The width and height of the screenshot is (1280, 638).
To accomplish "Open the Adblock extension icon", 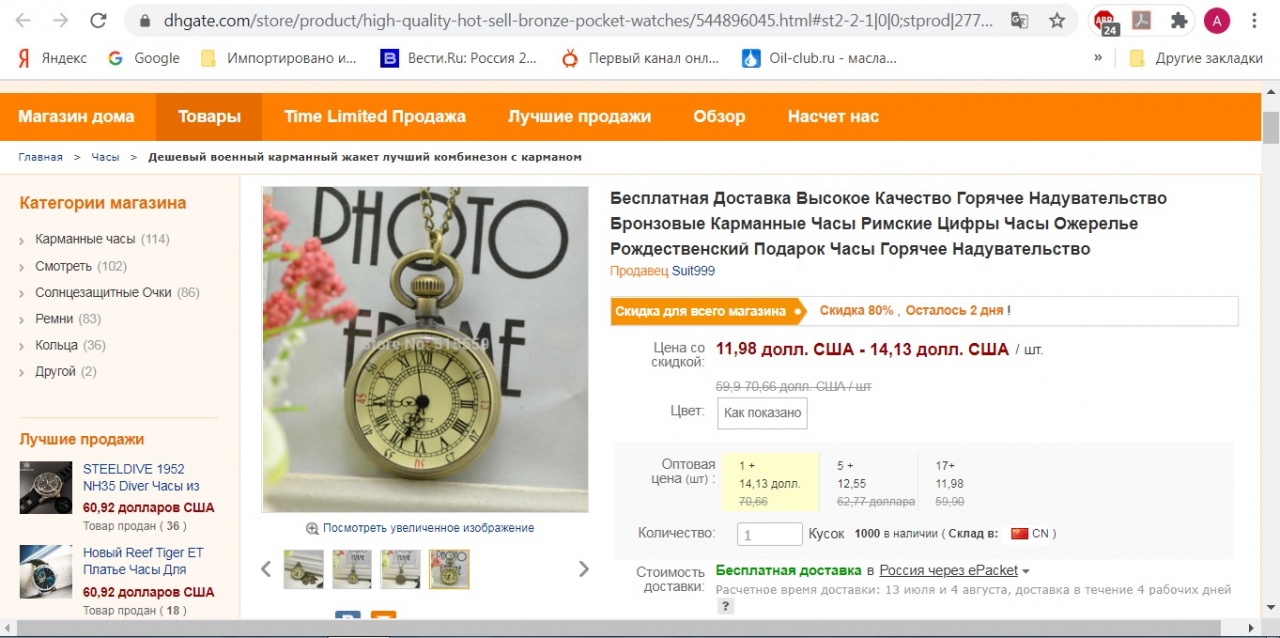I will pos(1105,21).
